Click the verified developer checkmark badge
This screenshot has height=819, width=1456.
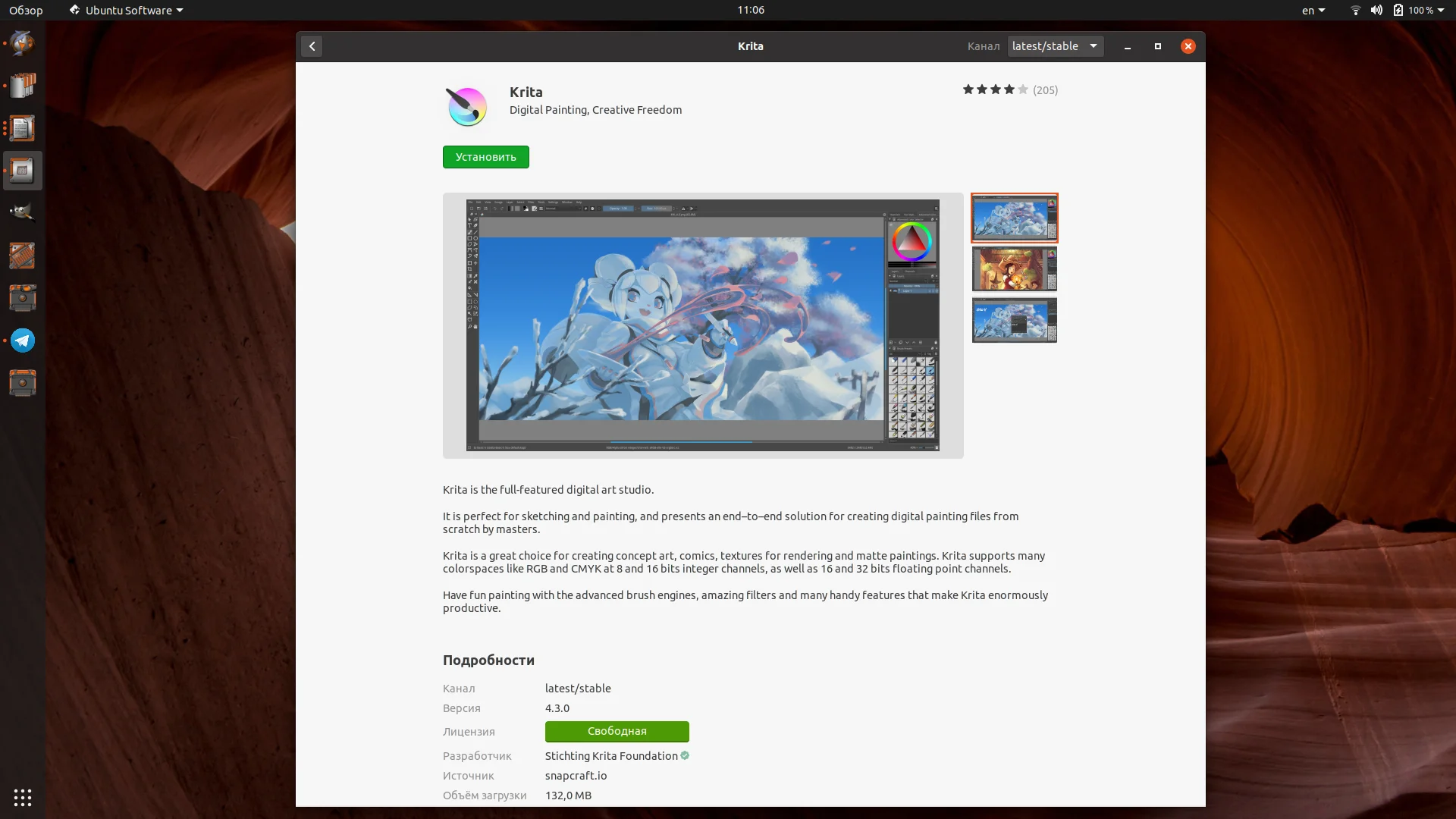tap(685, 755)
